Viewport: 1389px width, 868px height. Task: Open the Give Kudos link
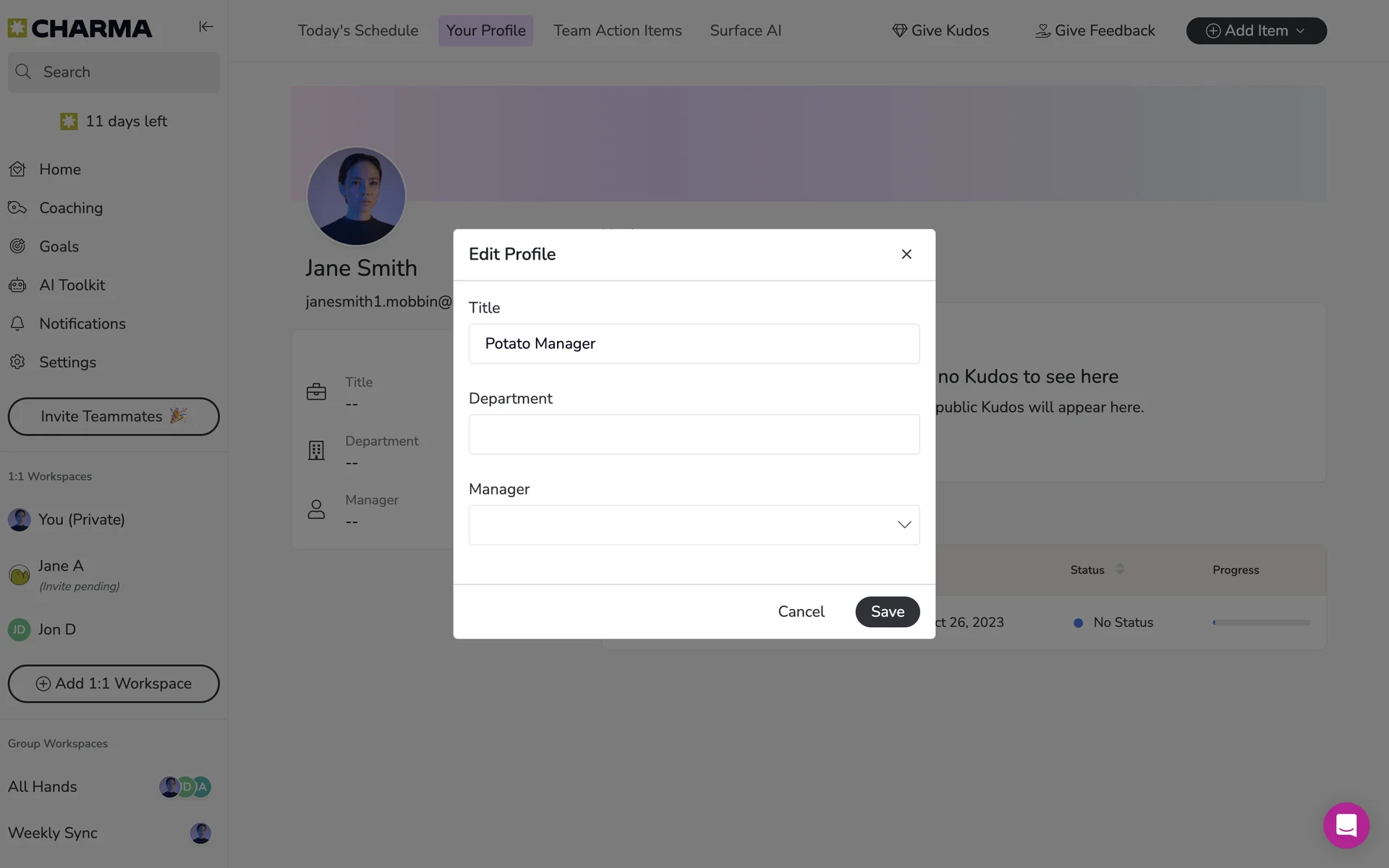(x=940, y=30)
